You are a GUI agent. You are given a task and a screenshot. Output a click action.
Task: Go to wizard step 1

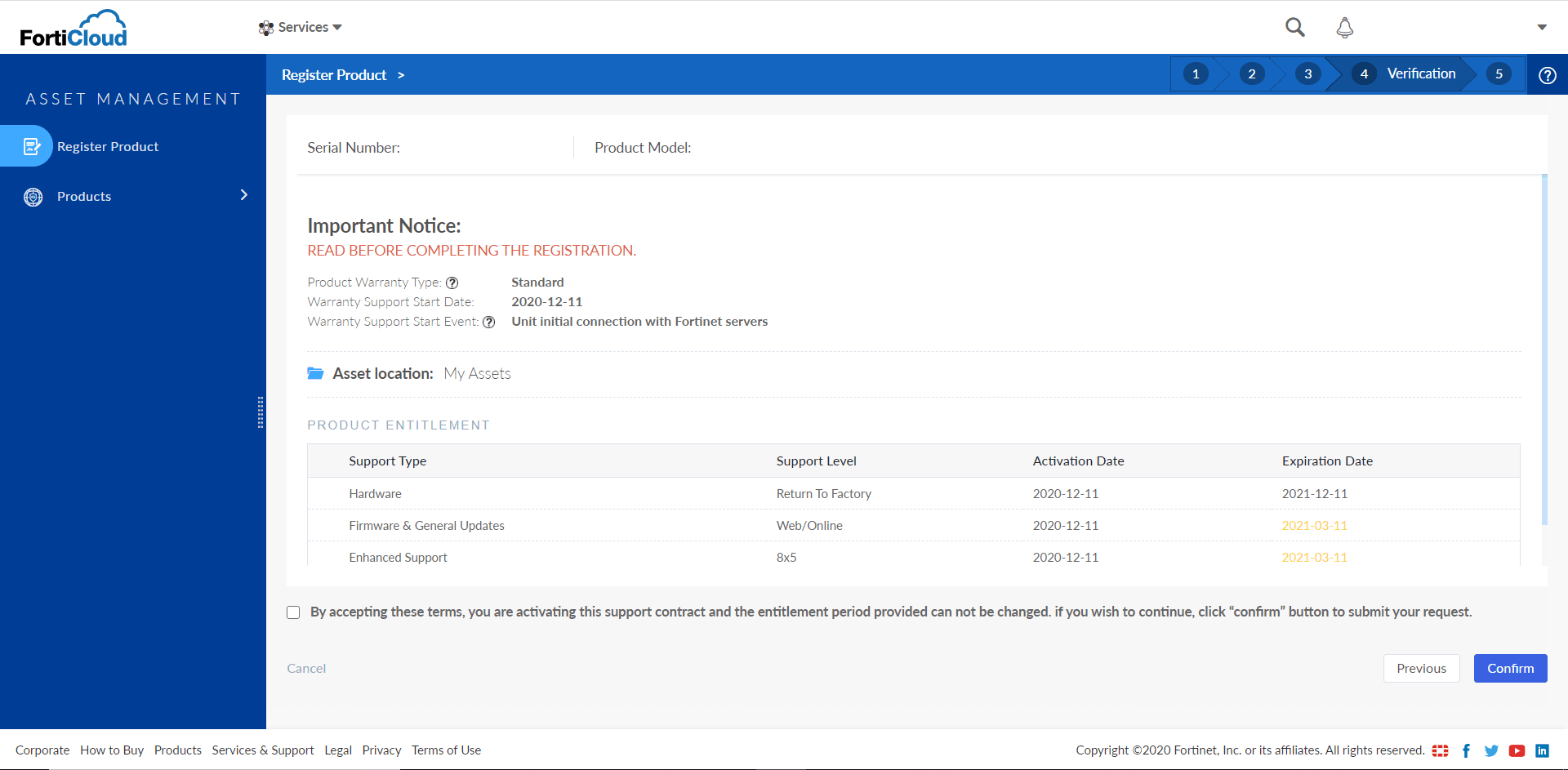(x=1196, y=74)
